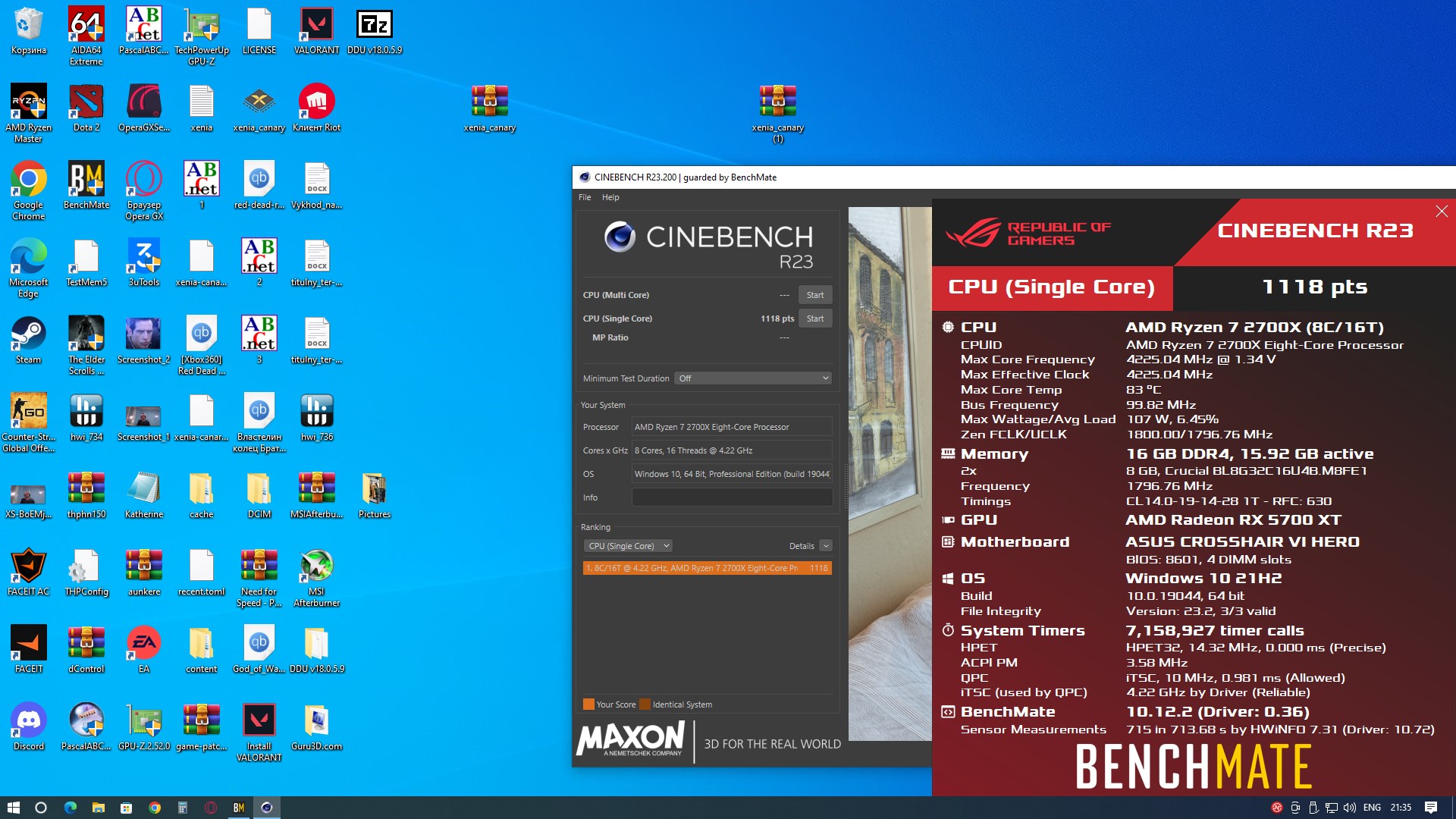Open the TestMem5 desktop shortcut
Viewport: 1456px width, 819px height.
coord(86,262)
